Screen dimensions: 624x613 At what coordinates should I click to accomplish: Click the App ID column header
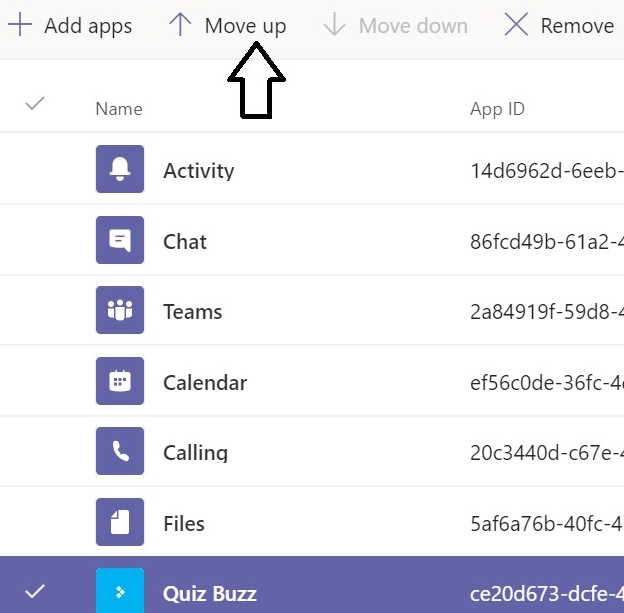point(497,109)
